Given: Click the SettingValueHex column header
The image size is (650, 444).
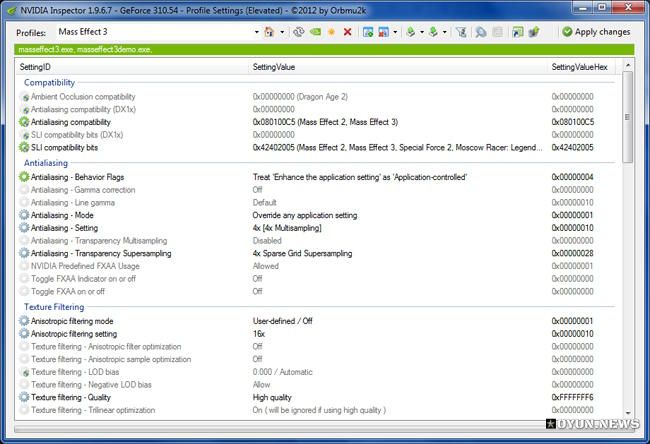Looking at the screenshot, I should (581, 67).
